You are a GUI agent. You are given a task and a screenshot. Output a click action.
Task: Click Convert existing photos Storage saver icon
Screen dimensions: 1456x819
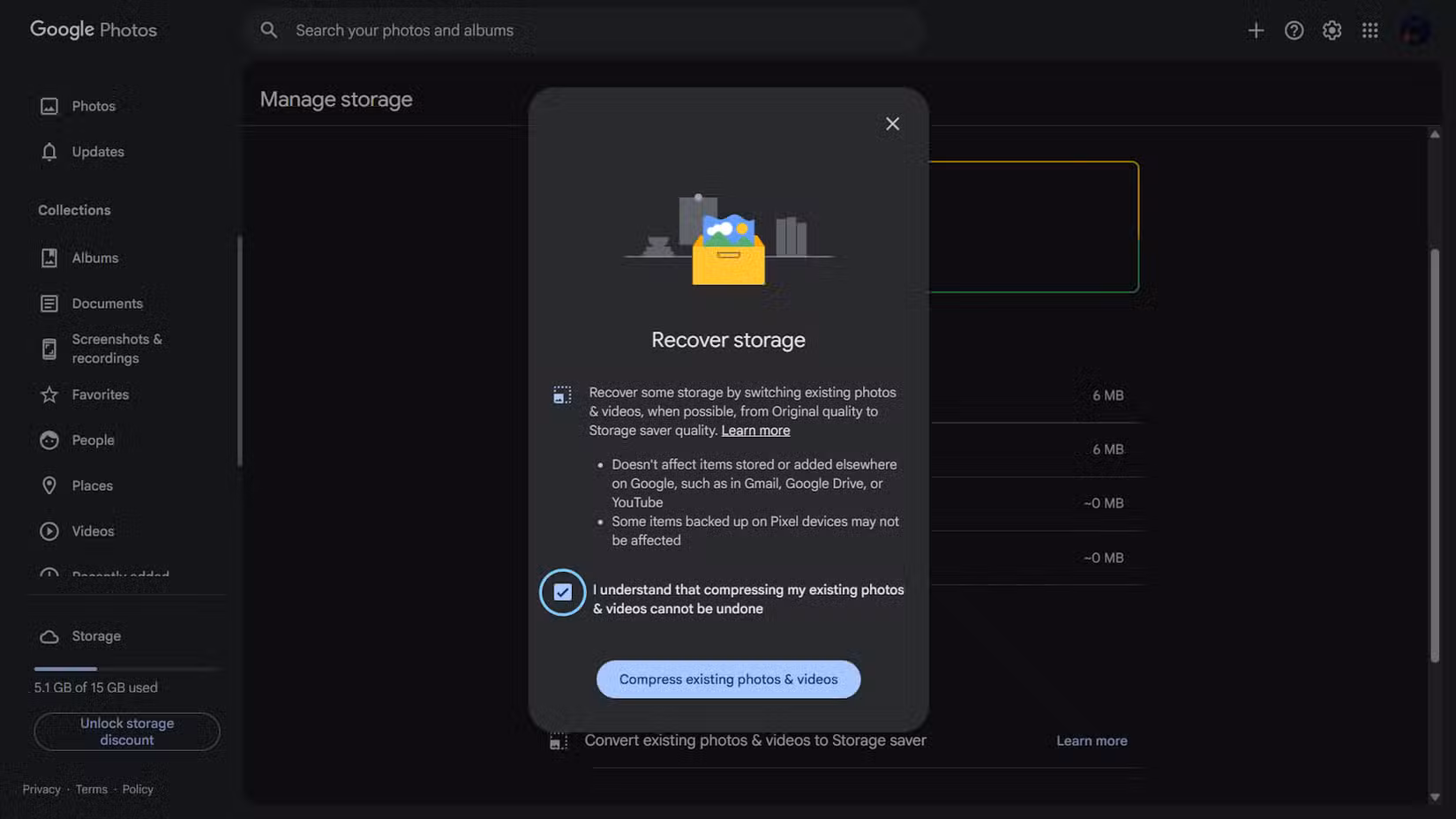coord(559,741)
